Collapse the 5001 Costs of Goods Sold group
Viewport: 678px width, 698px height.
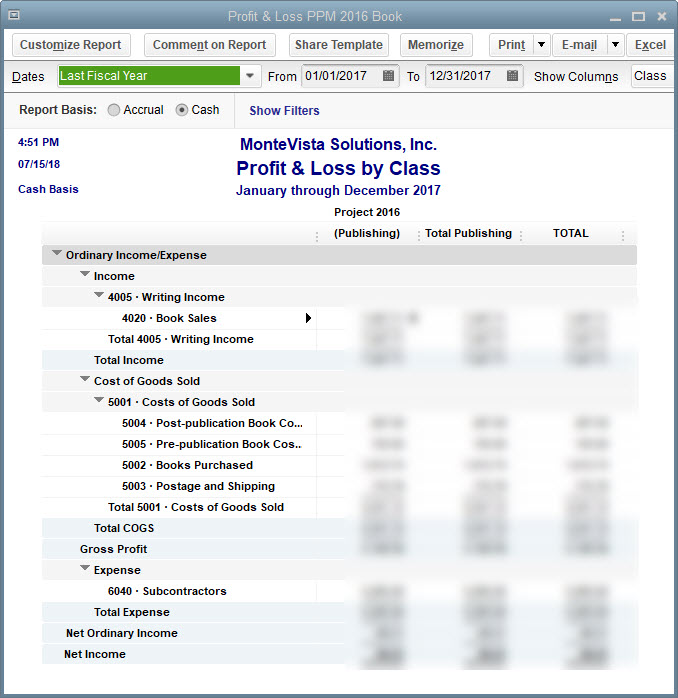(99, 400)
